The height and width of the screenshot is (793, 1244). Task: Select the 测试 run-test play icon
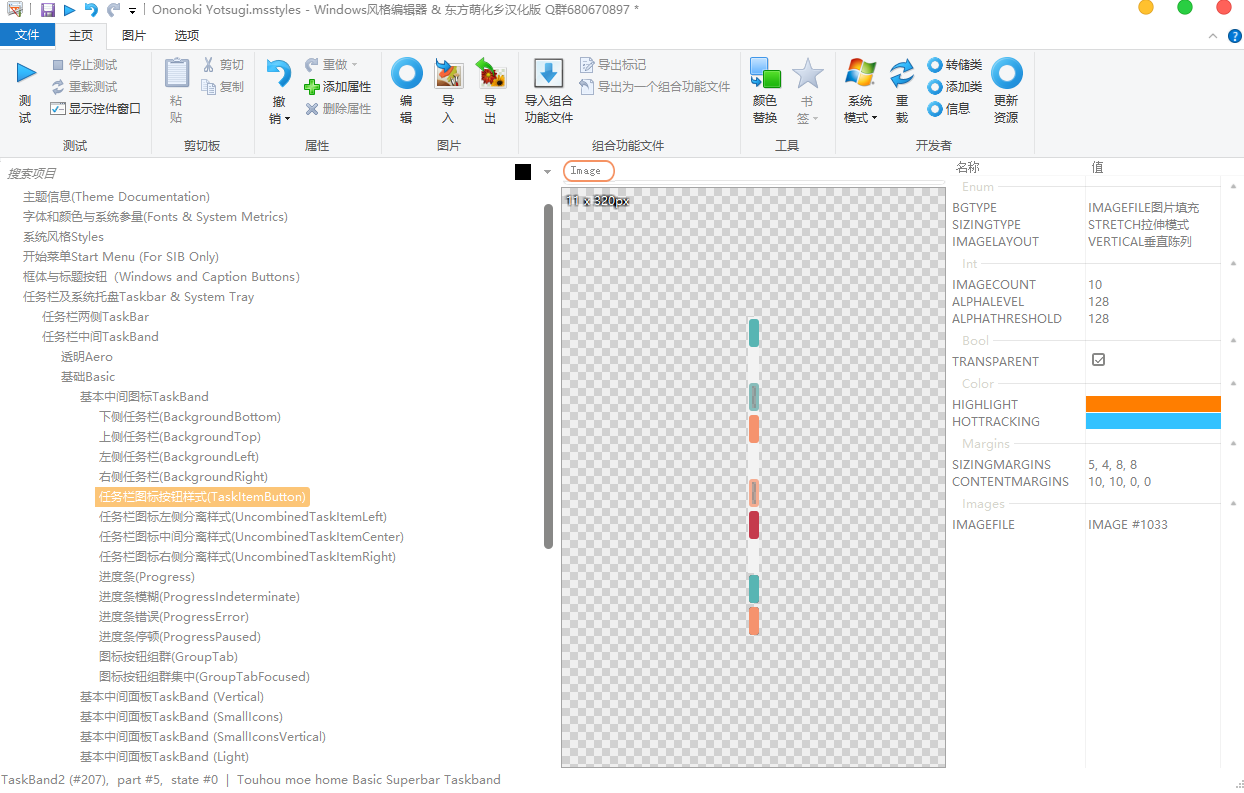(24, 72)
